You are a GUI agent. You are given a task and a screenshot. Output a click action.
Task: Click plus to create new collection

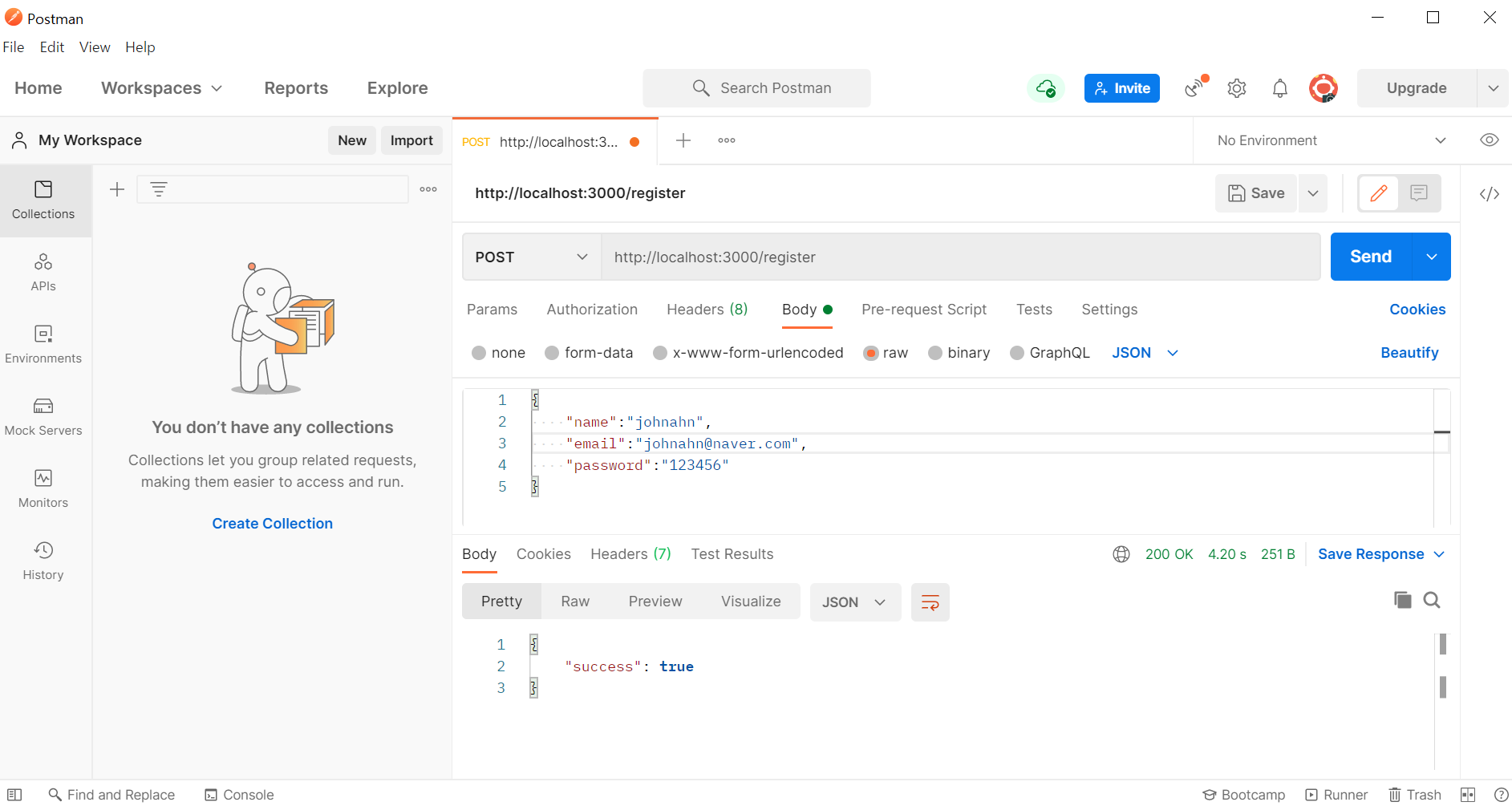117,189
